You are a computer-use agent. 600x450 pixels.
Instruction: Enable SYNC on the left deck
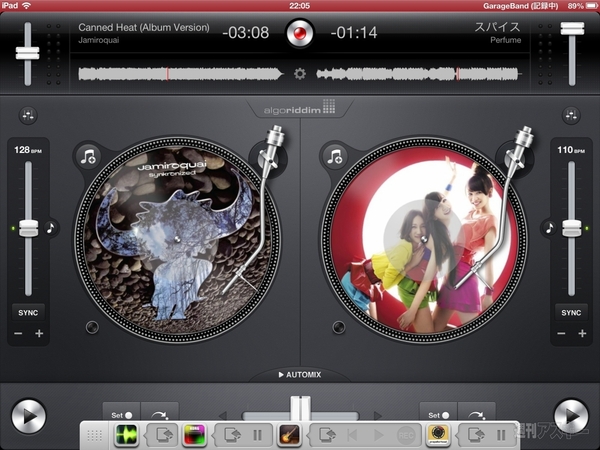click(x=28, y=313)
